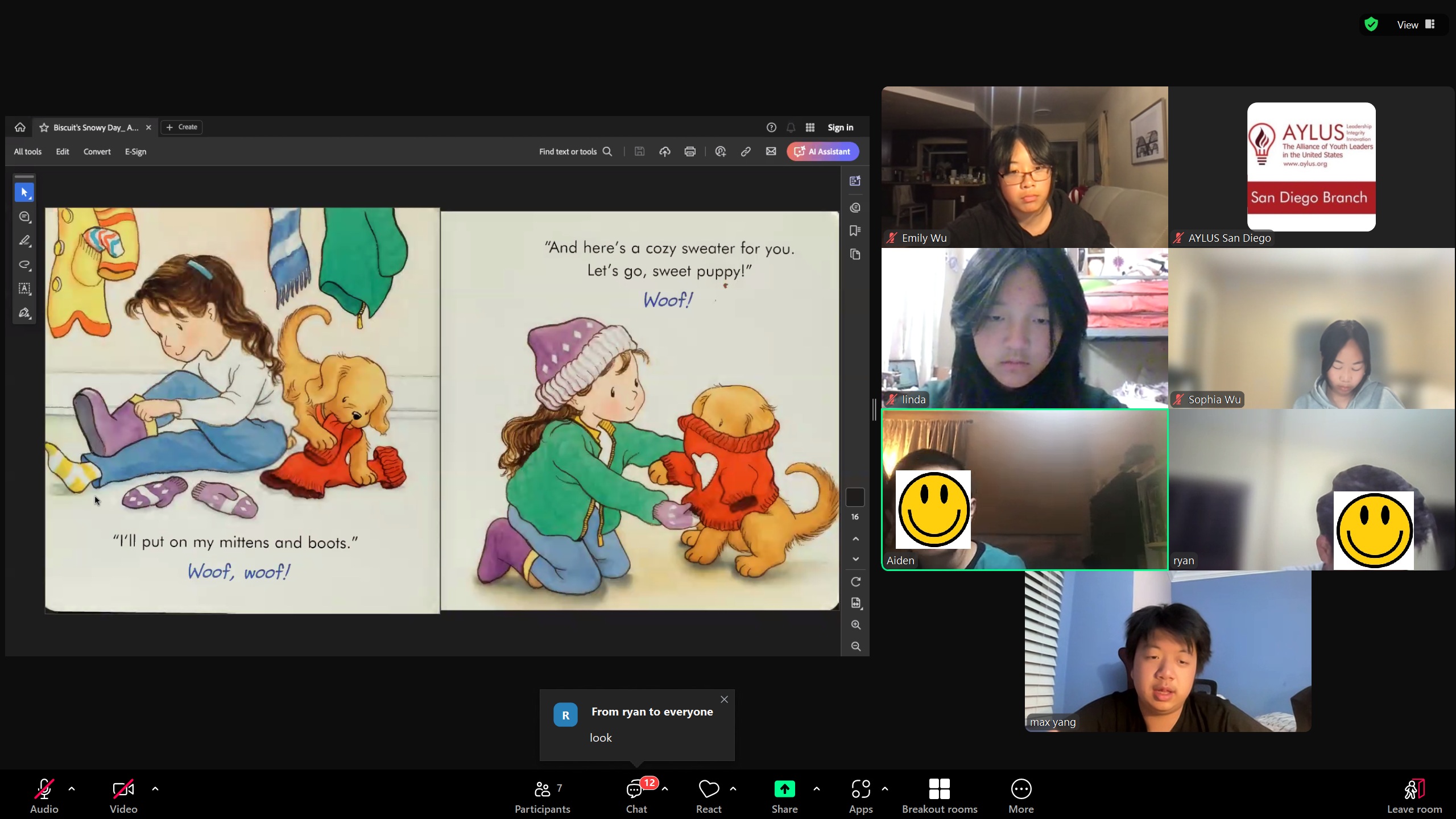The width and height of the screenshot is (1456, 819).
Task: Go to previous page with up chevron
Action: [x=855, y=539]
